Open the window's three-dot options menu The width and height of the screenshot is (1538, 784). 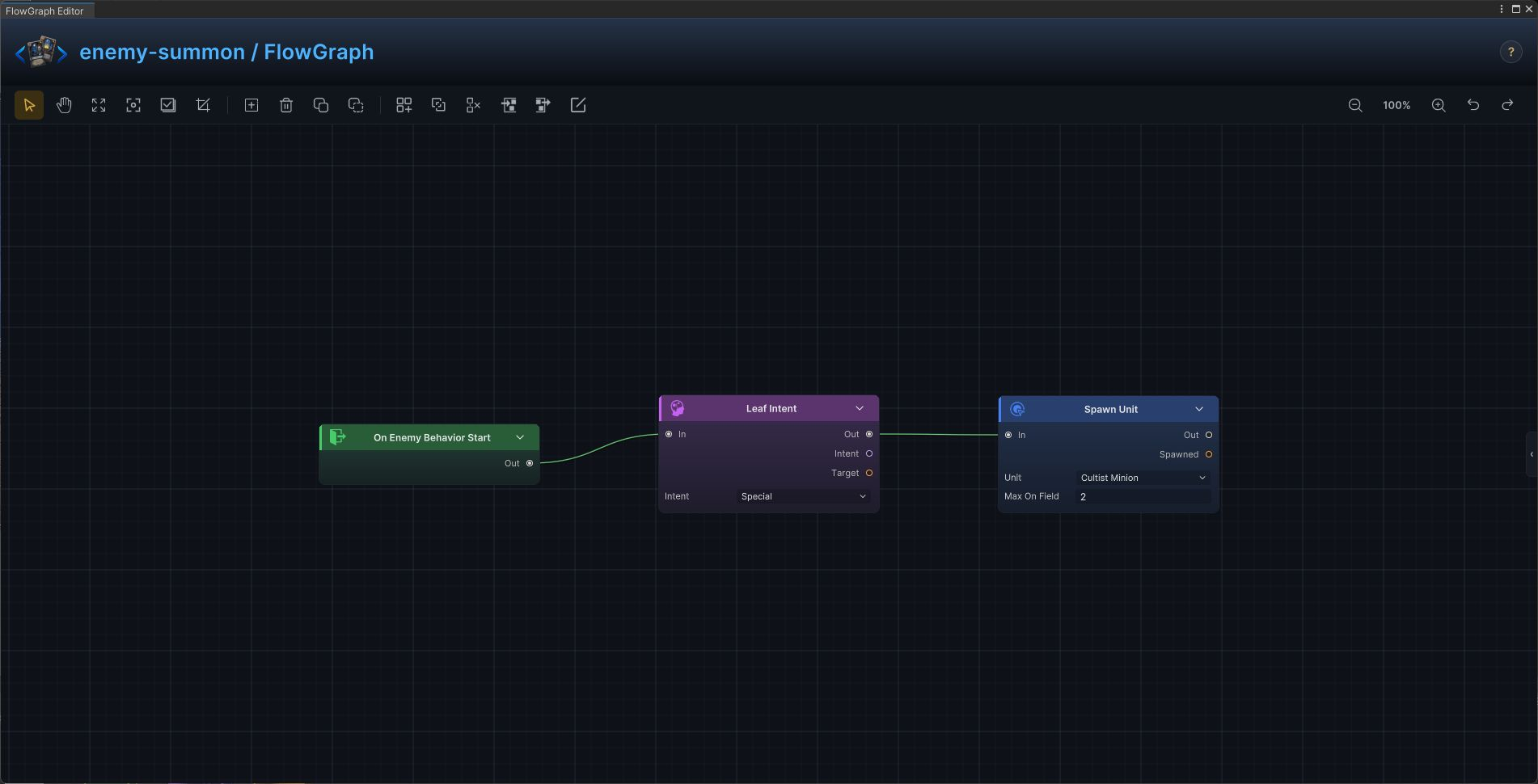coord(1502,9)
